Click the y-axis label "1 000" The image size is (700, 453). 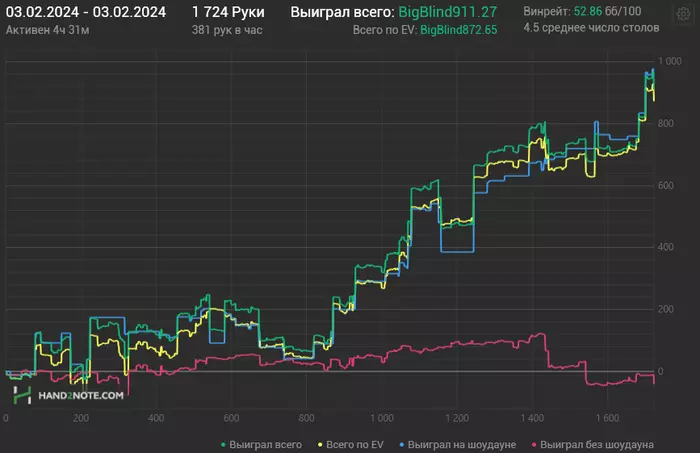[x=670, y=61]
